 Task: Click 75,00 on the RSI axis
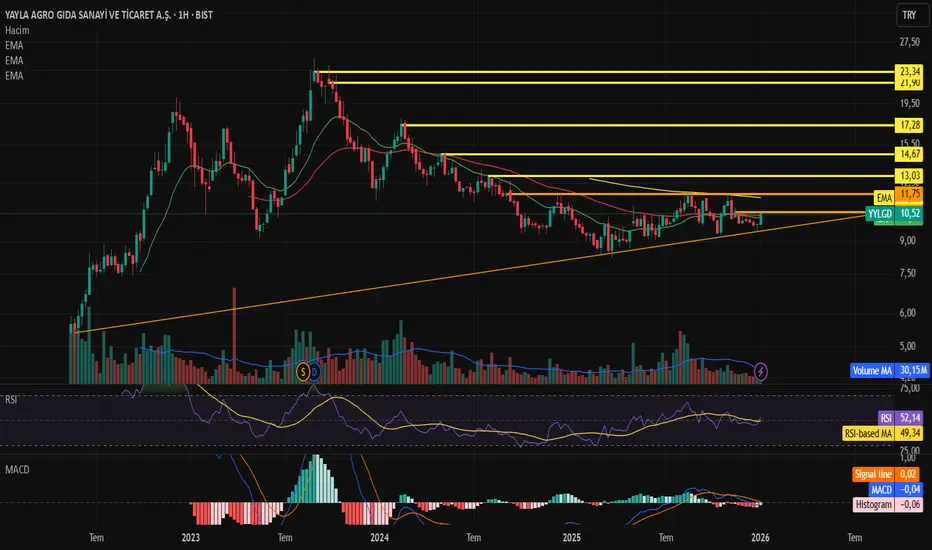pos(909,388)
